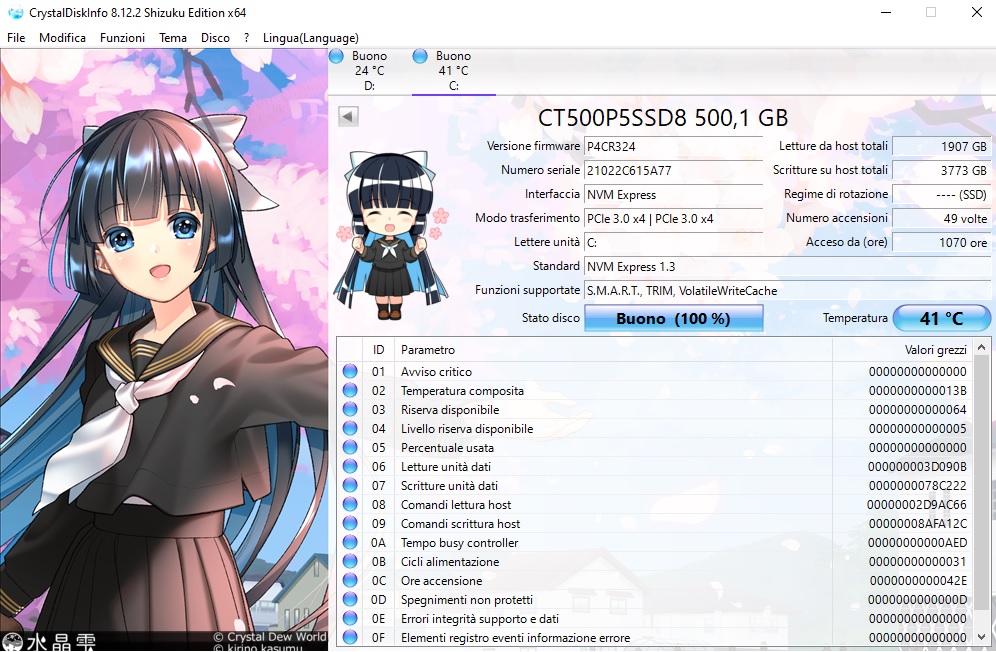Select raw value 000000003D090B
996x652 pixels.
pos(917,467)
